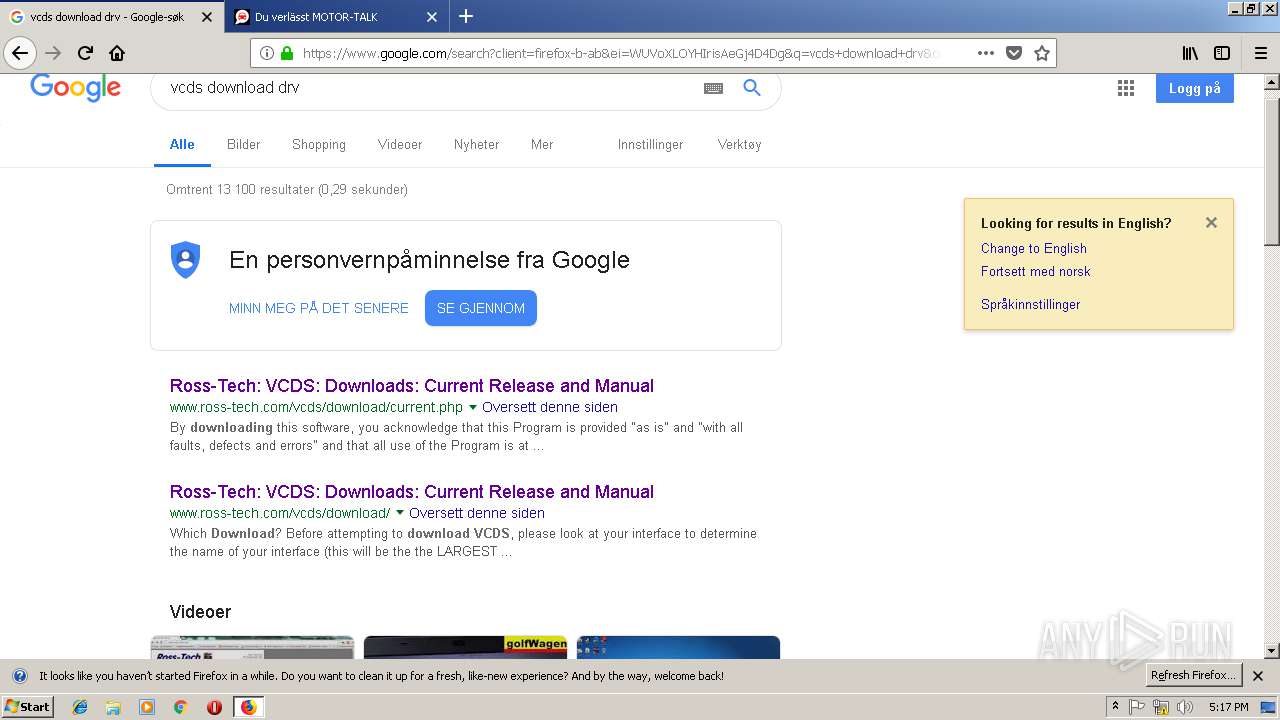
Task: Close the MOTOR-TALK tab
Action: click(432, 17)
